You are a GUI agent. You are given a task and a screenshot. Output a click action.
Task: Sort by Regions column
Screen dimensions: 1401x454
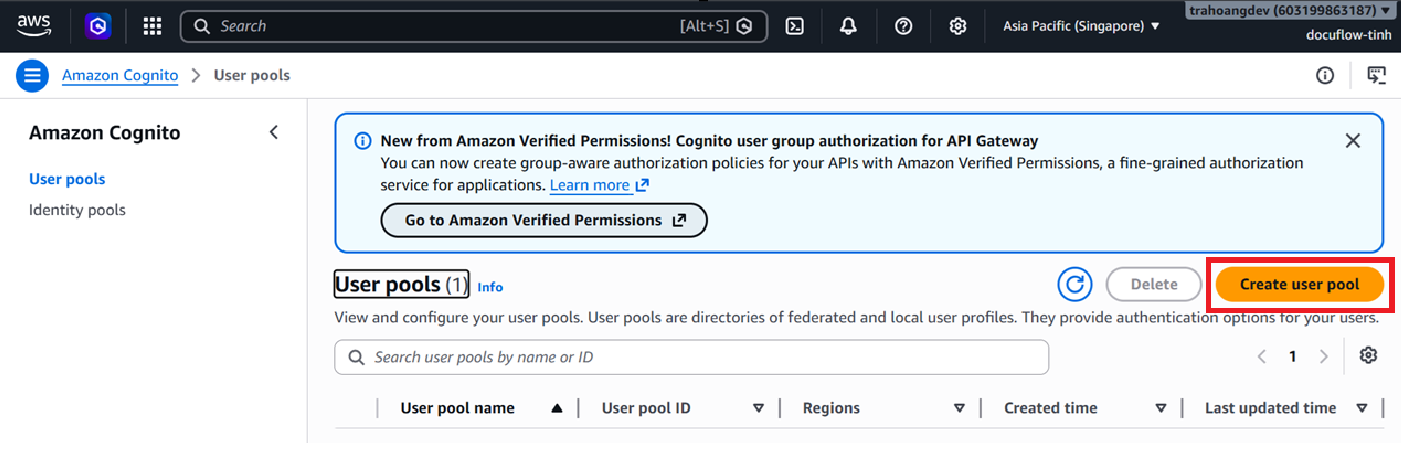959,408
